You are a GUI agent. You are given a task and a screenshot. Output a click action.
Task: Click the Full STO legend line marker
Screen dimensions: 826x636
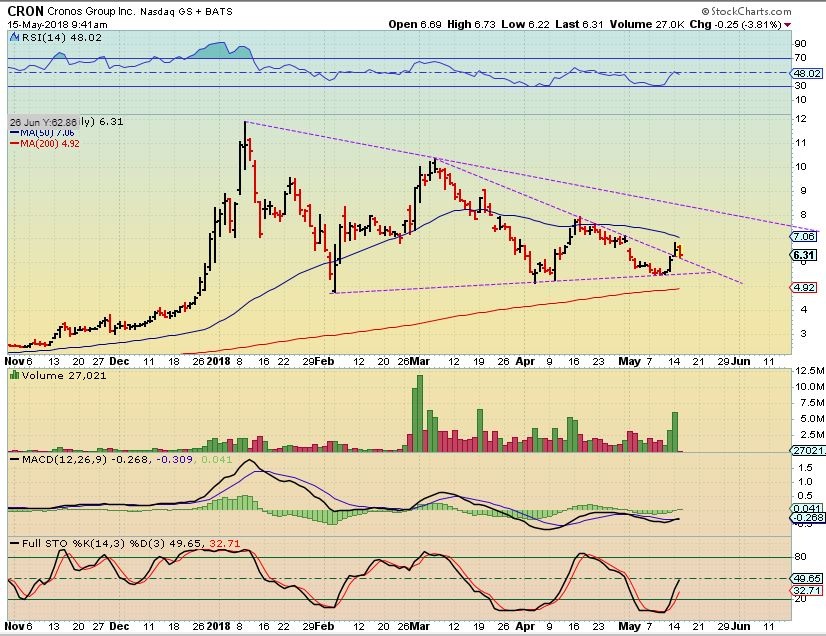point(13,542)
